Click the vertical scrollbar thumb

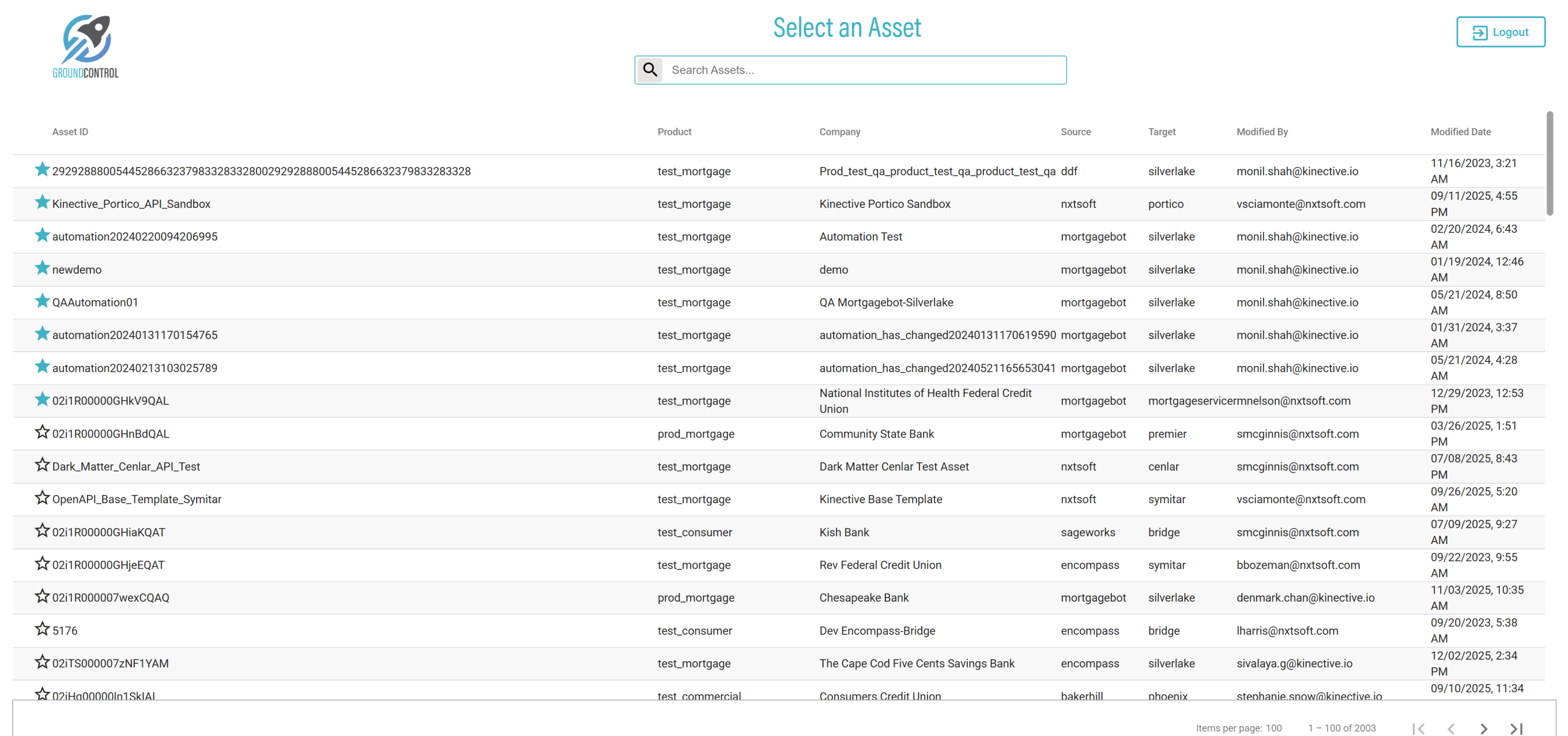(x=1549, y=163)
